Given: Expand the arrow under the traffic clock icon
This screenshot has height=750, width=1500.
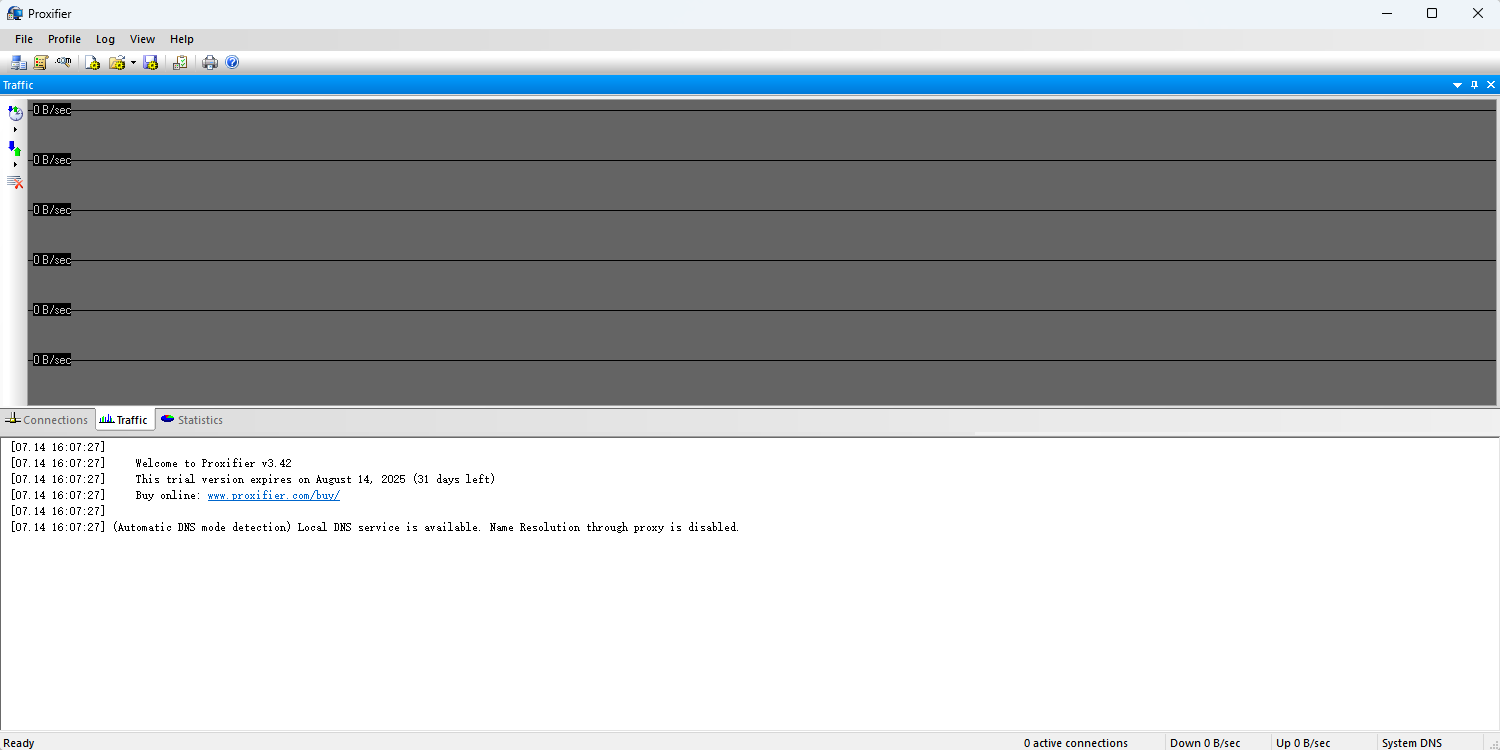Looking at the screenshot, I should point(15,130).
